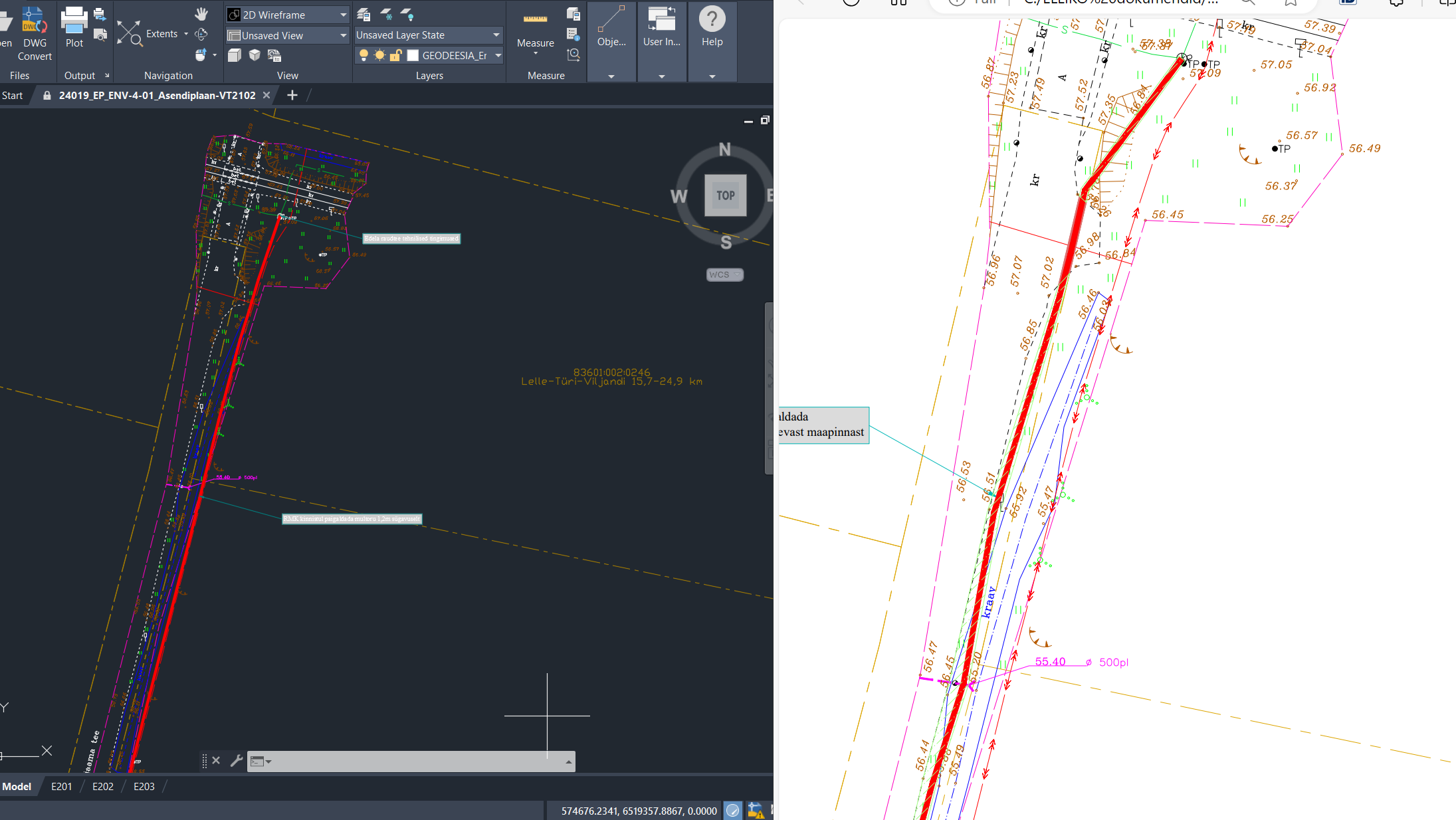
Task: Click the quick select zoom icon
Action: click(573, 54)
